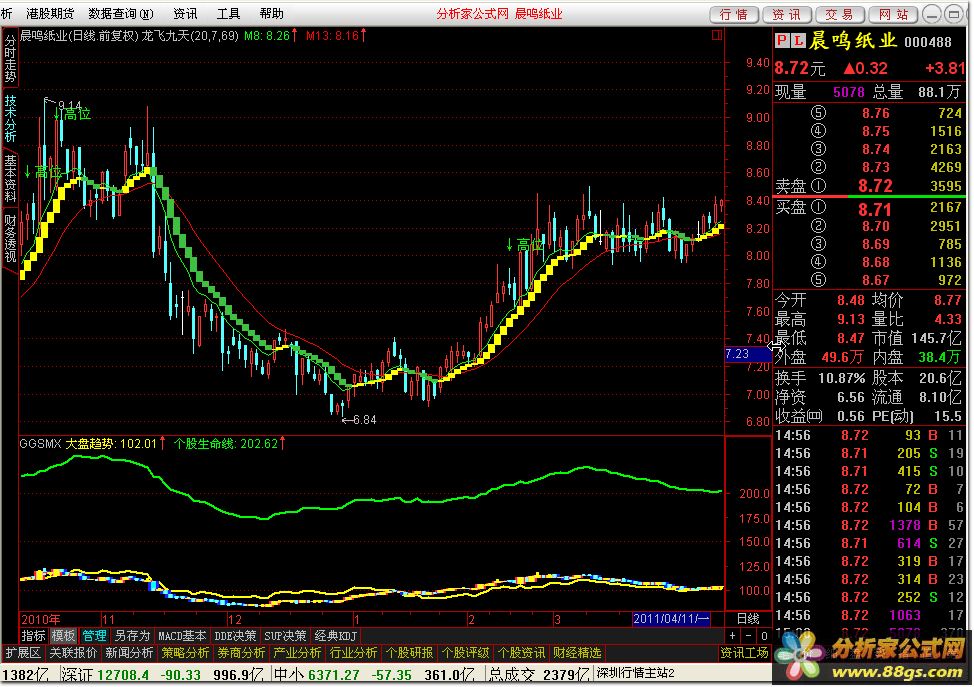Image resolution: width=974 pixels, height=687 pixels.
Task: Select the 基本资料 sidebar tab
Action: (x=10, y=178)
